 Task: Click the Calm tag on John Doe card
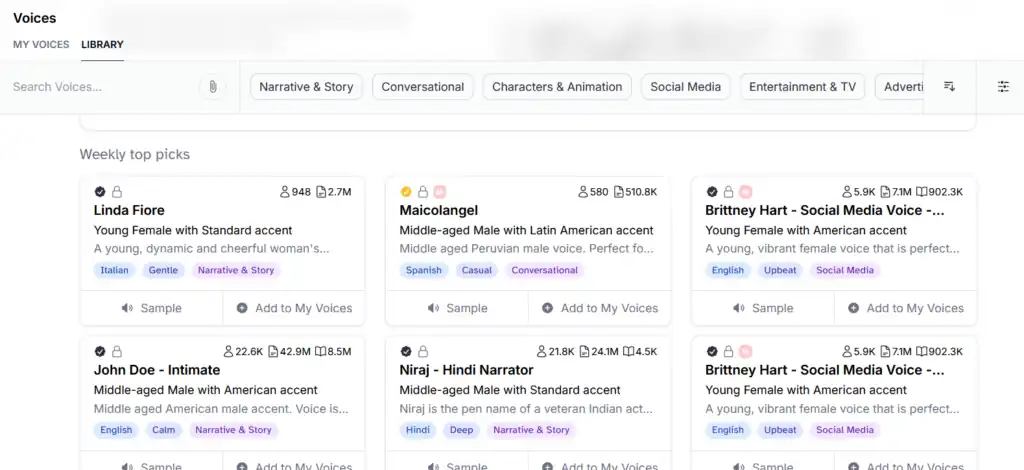click(163, 430)
